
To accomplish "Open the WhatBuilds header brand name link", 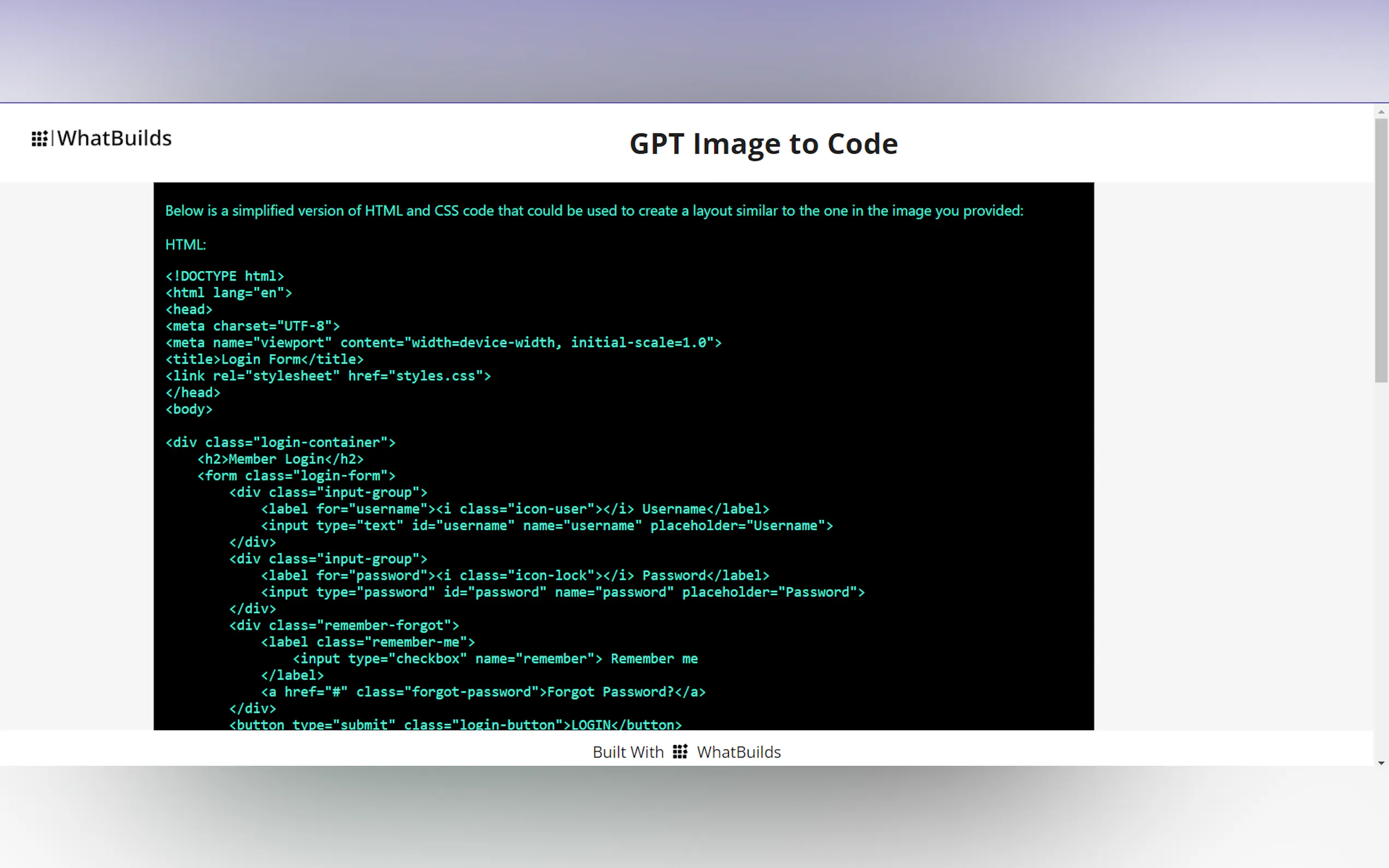I will click(x=114, y=138).
